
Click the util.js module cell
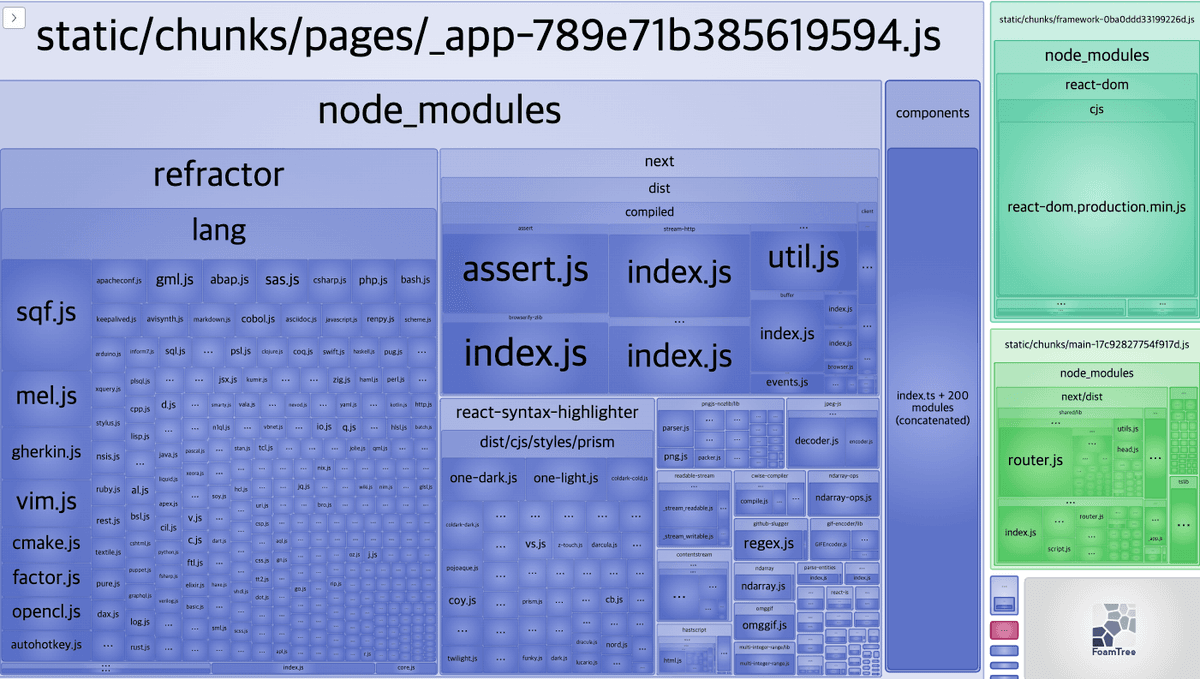(803, 258)
